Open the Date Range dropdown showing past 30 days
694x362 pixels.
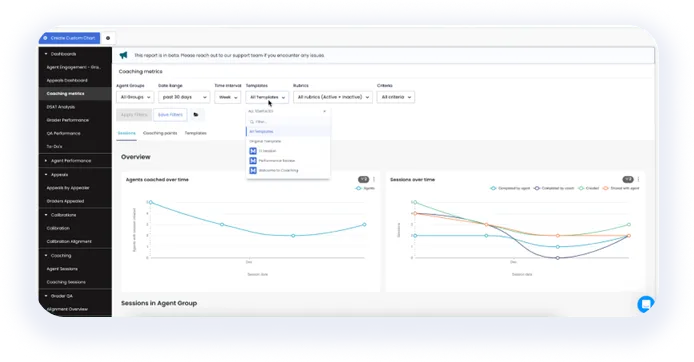184,97
